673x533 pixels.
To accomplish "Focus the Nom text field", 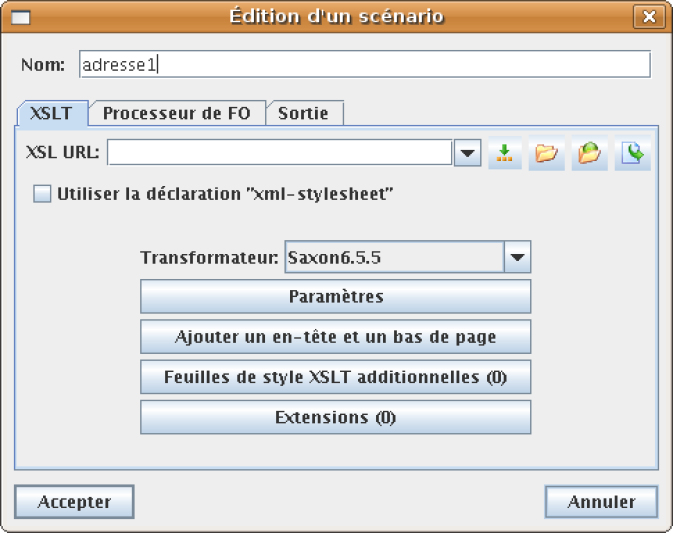I will [365, 64].
